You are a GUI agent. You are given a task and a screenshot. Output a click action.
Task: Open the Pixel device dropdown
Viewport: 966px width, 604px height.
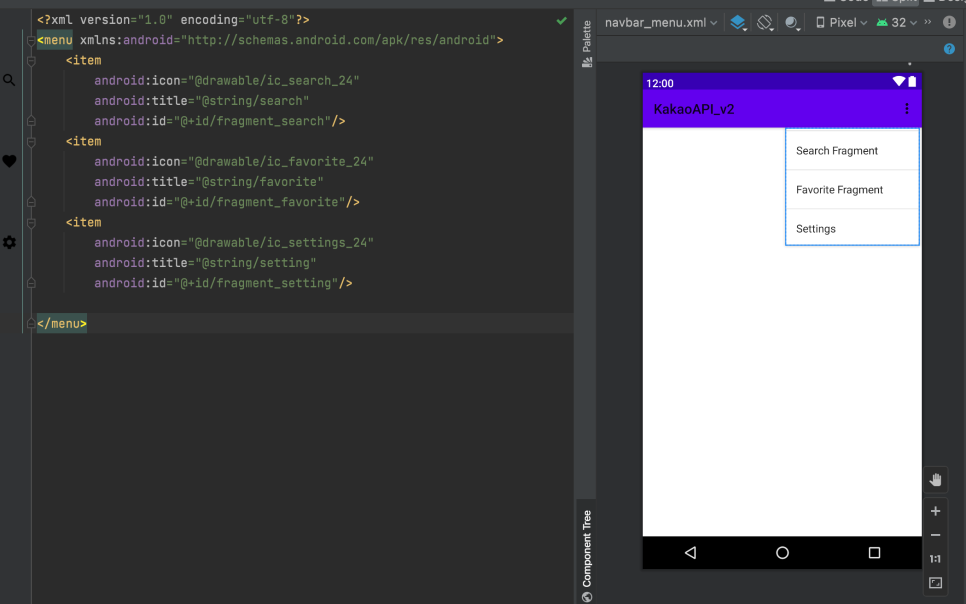tap(842, 23)
